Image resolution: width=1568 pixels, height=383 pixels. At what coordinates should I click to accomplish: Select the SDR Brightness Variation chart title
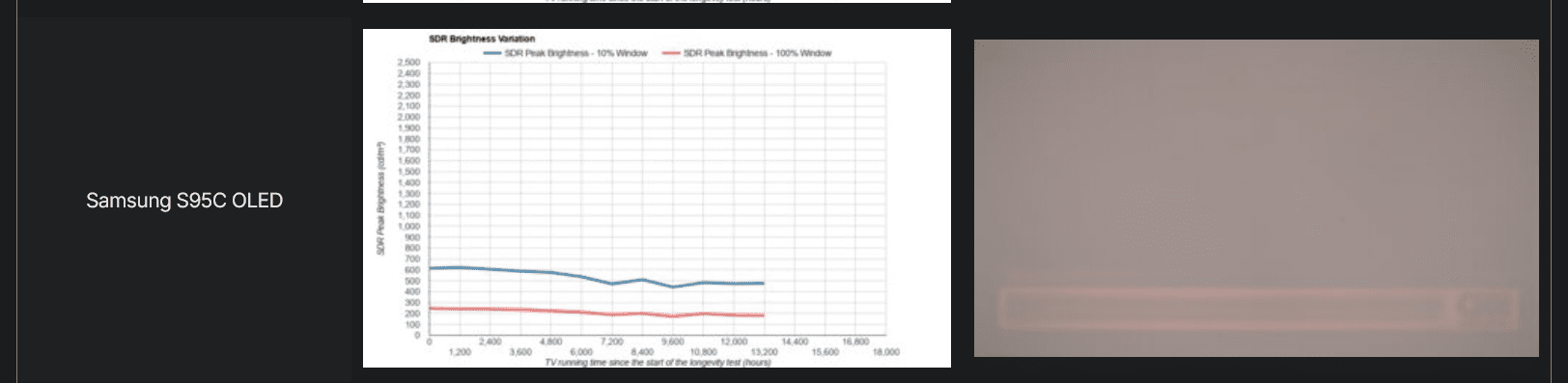[x=482, y=39]
